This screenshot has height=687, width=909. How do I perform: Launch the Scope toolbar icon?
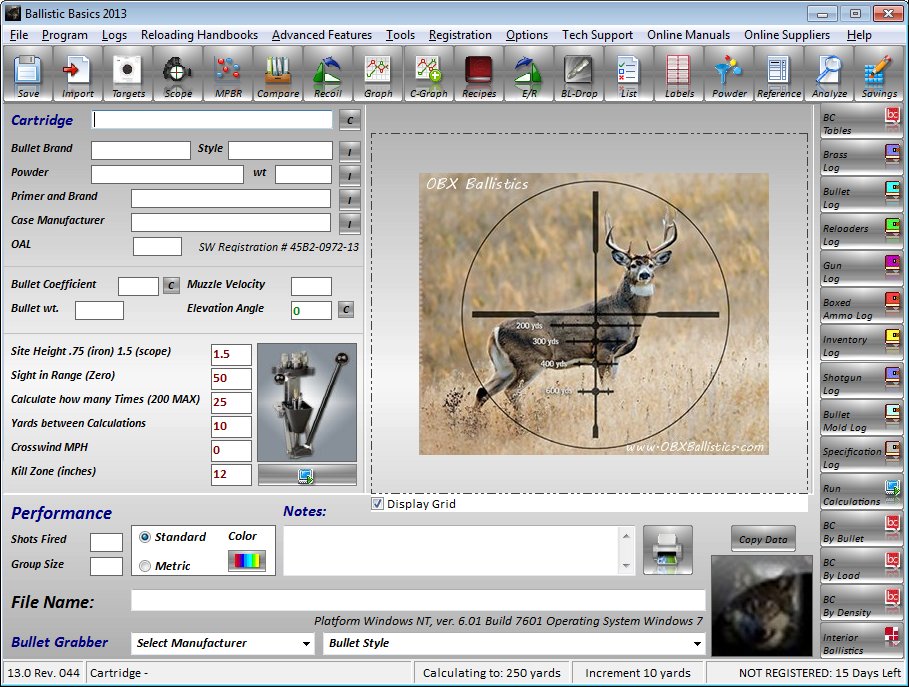click(178, 76)
